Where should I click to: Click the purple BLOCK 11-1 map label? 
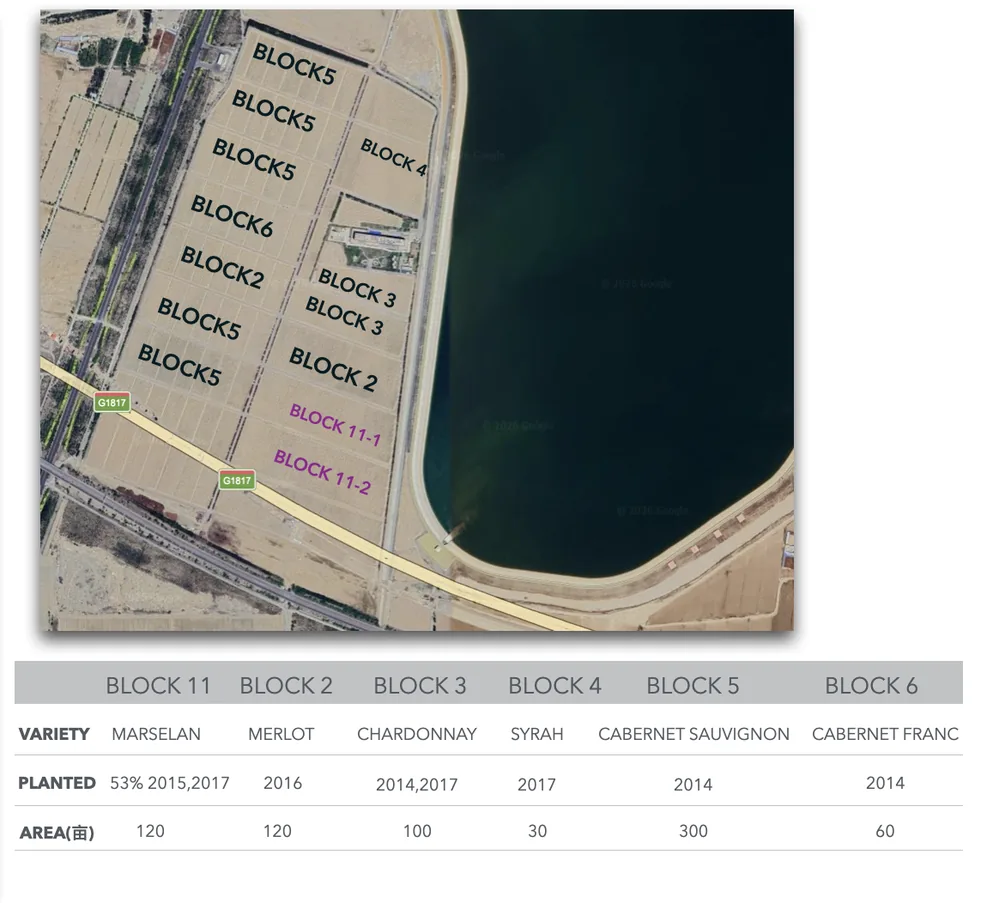(335, 424)
